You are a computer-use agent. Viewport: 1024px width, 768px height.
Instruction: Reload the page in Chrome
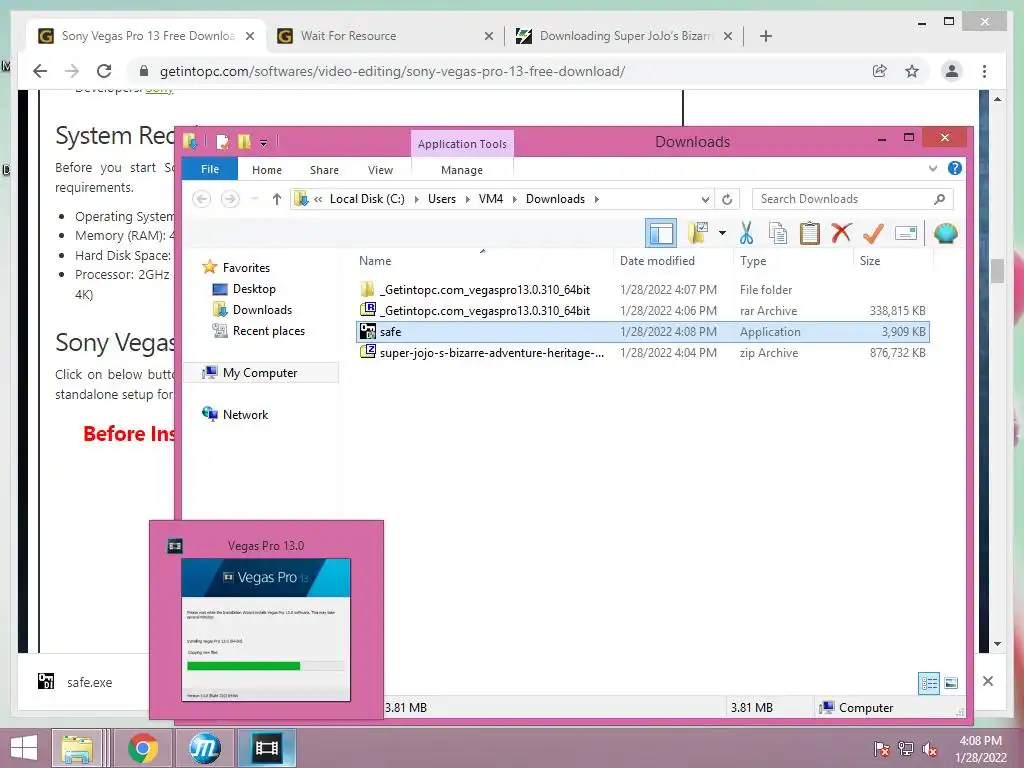(x=104, y=71)
